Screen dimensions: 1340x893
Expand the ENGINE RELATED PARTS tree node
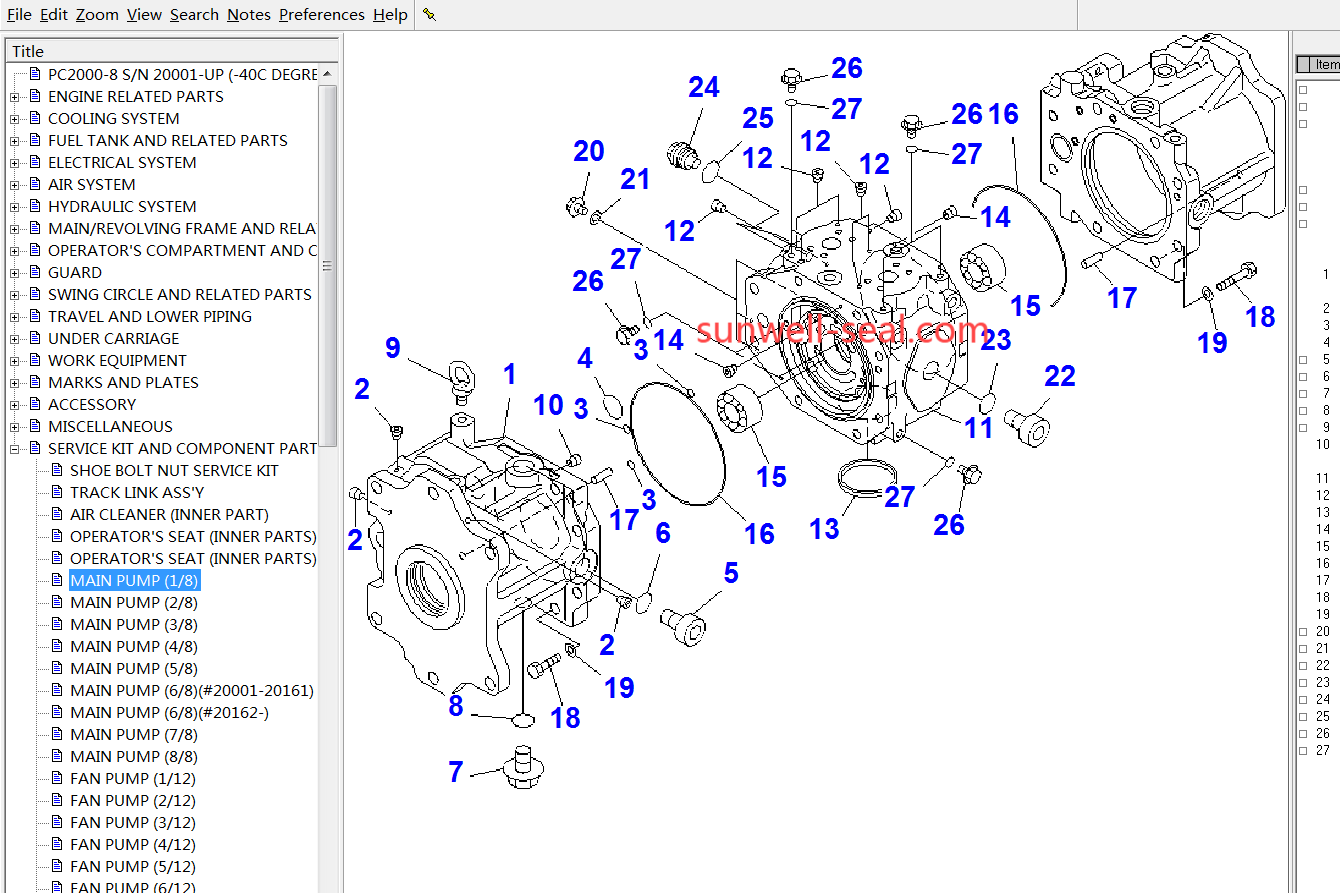(14, 97)
